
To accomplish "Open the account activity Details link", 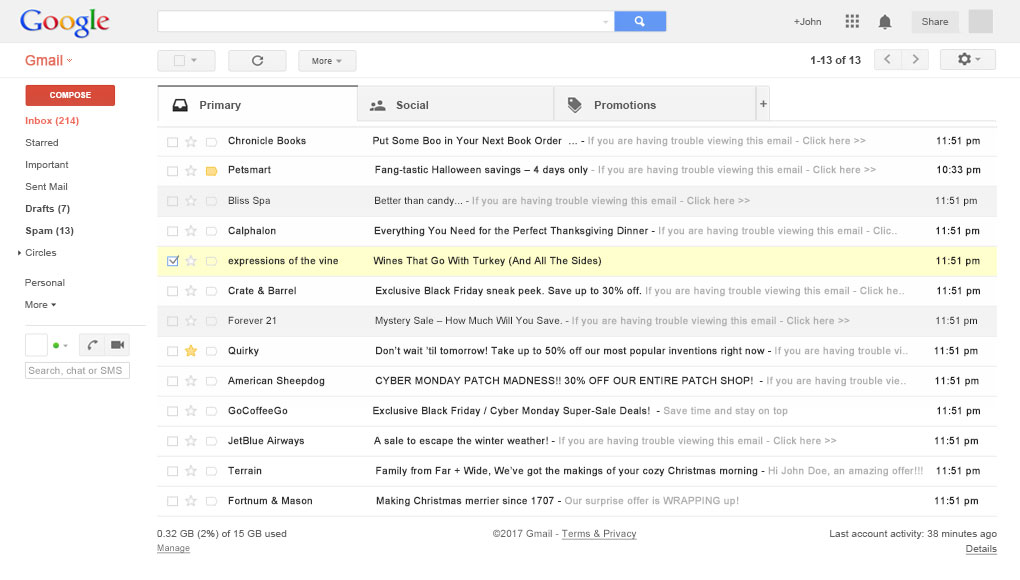I will [981, 549].
